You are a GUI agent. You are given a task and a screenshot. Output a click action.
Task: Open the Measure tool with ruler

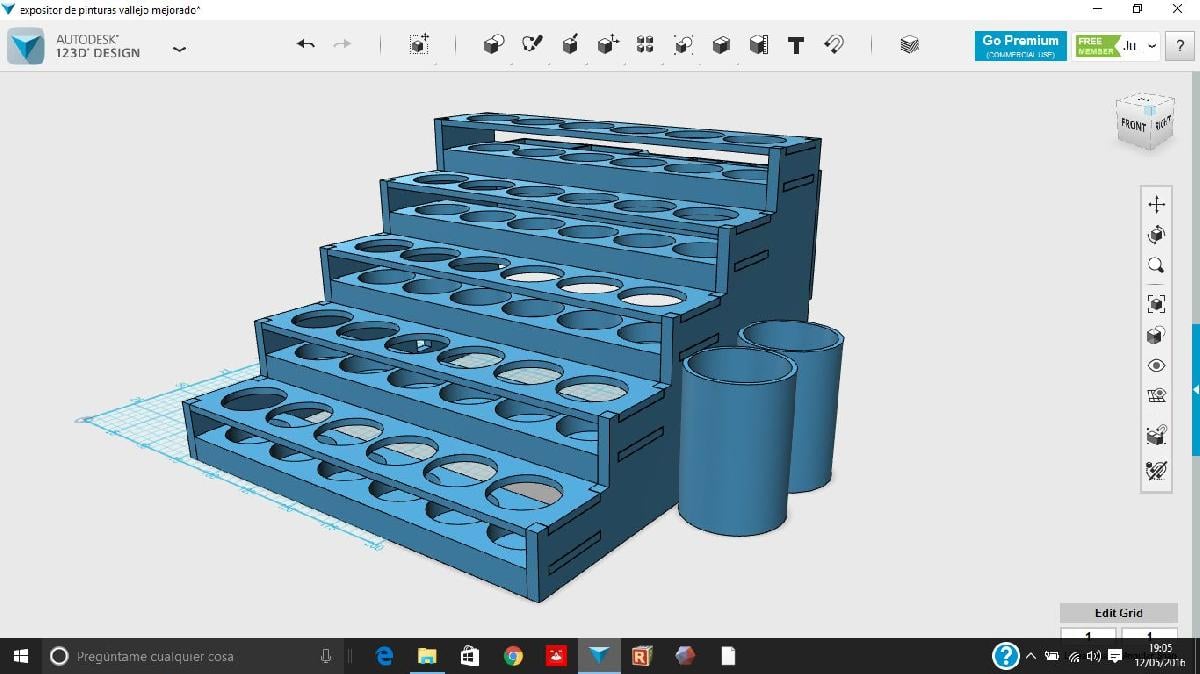759,45
